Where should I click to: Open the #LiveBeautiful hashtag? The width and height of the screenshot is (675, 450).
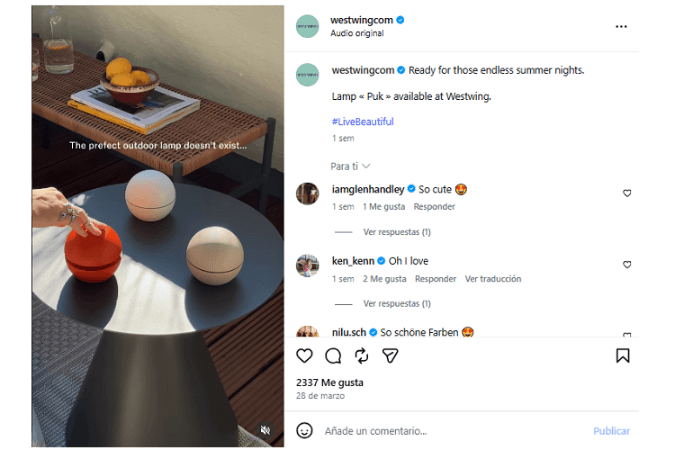pos(362,122)
